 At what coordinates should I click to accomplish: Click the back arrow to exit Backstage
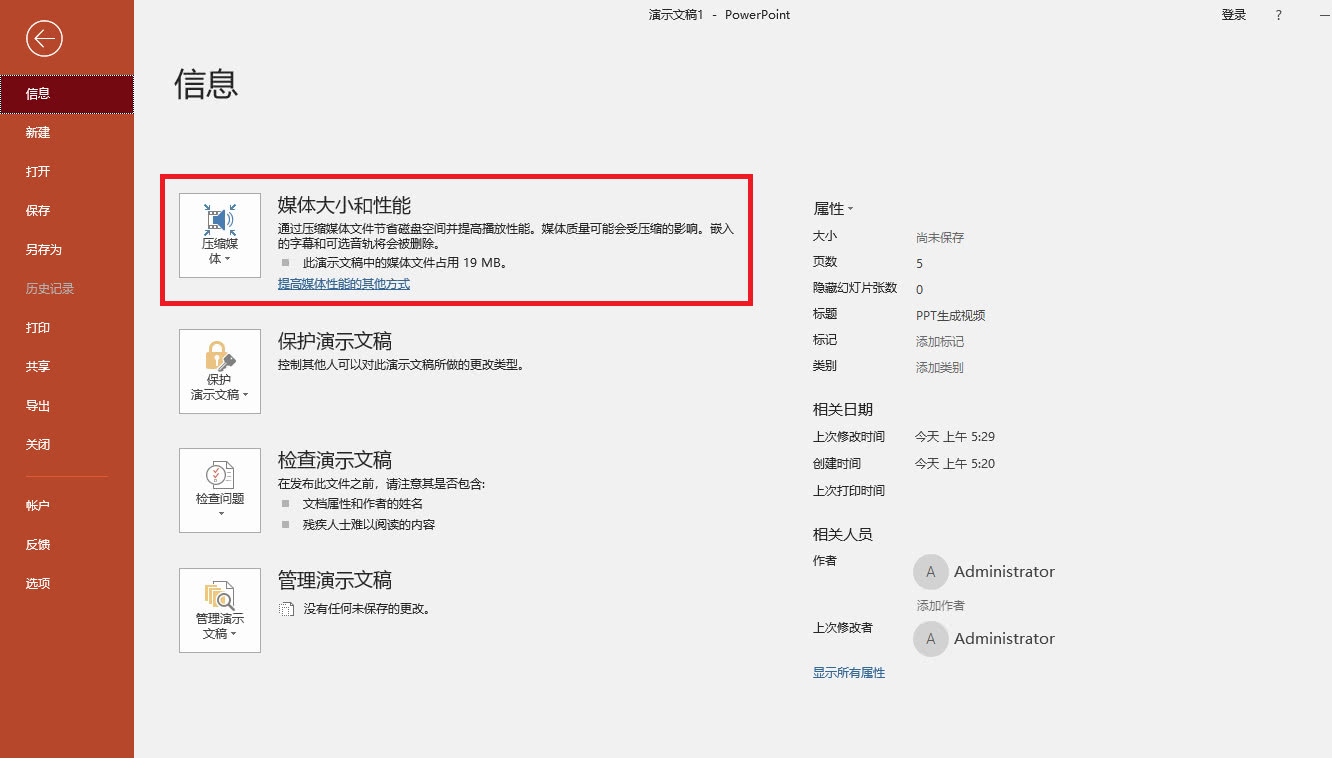pyautogui.click(x=45, y=39)
